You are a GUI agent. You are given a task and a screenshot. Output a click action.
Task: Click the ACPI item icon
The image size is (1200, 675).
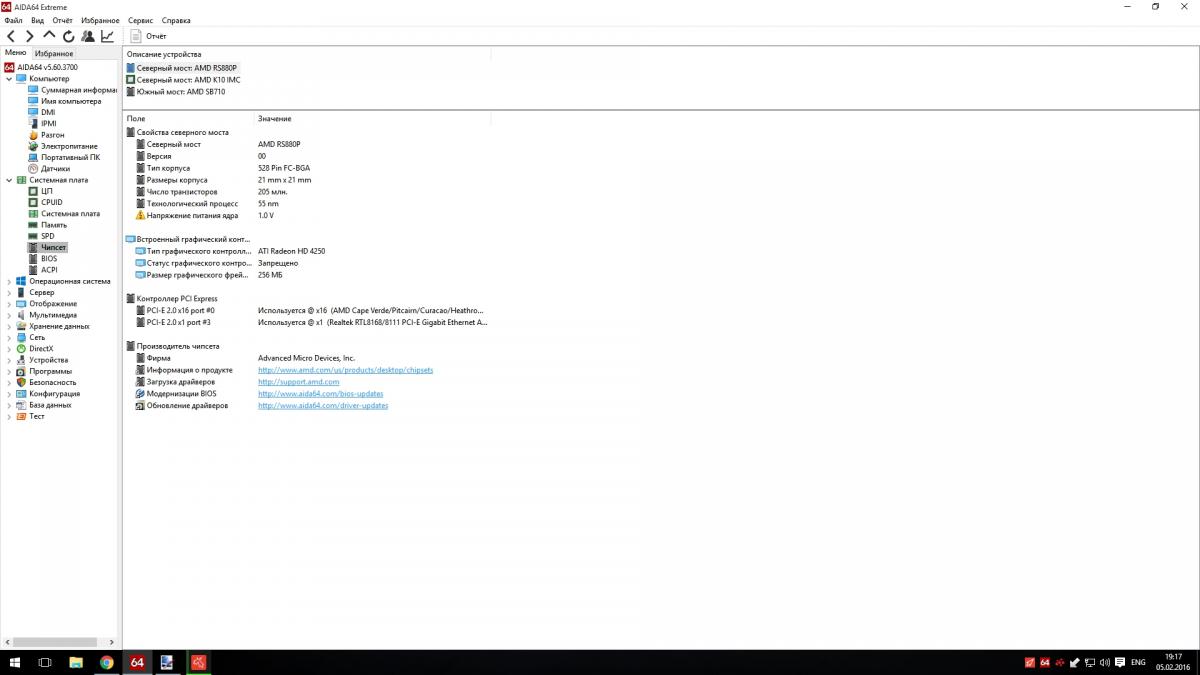(x=33, y=270)
